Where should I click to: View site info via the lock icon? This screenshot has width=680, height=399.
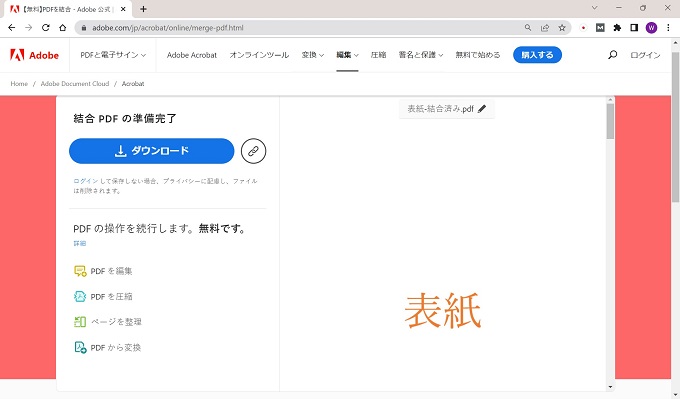(x=84, y=28)
